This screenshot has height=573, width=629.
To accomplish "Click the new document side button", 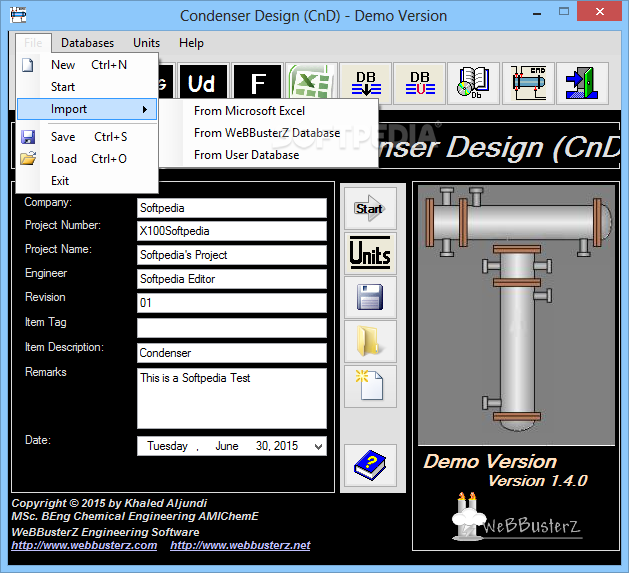I will [370, 386].
